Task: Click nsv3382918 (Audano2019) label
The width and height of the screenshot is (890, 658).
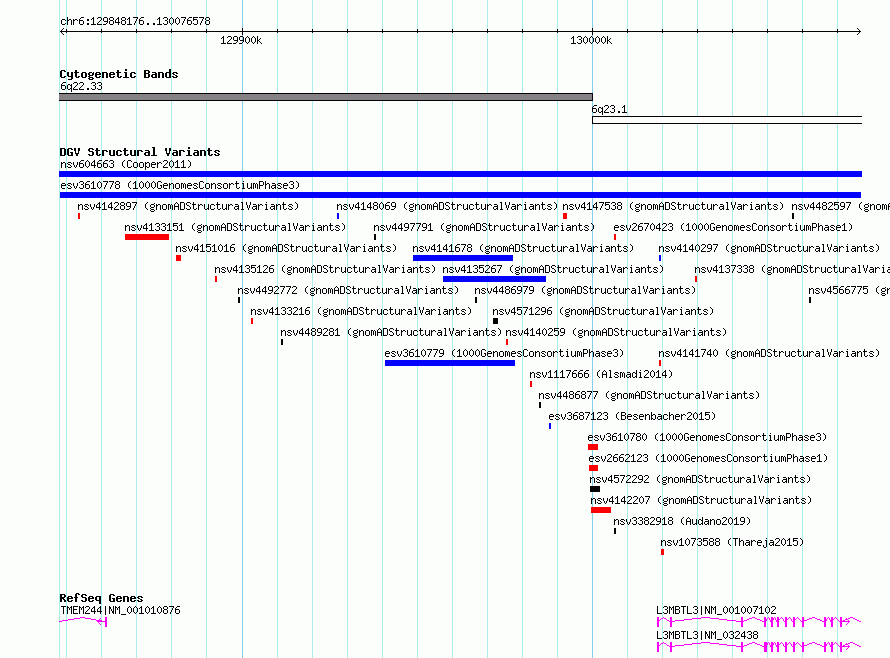Action: click(682, 521)
